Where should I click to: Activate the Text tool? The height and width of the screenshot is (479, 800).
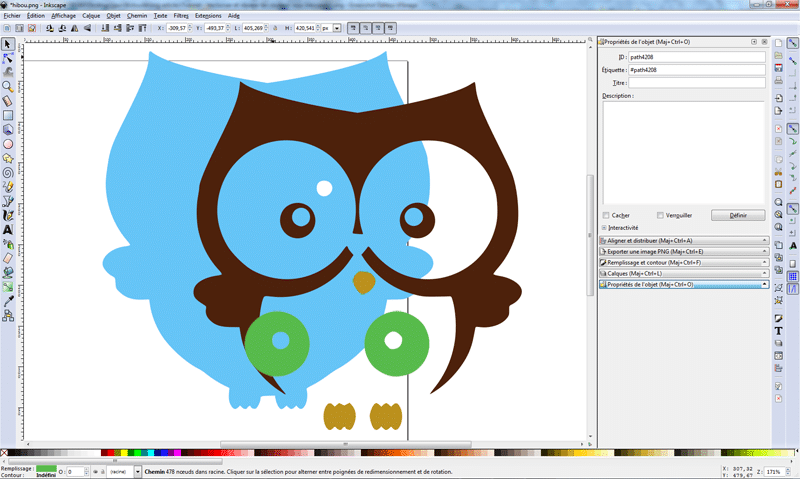pos(8,229)
